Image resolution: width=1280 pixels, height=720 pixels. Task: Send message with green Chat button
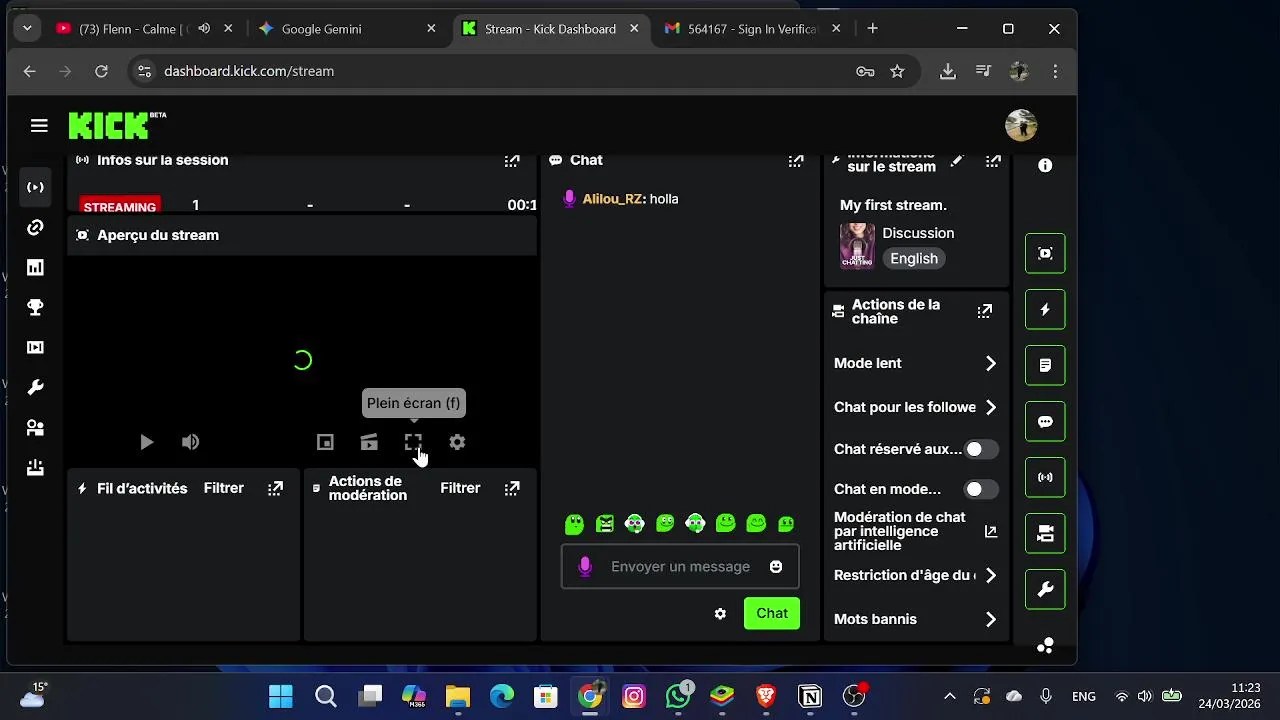[772, 614]
